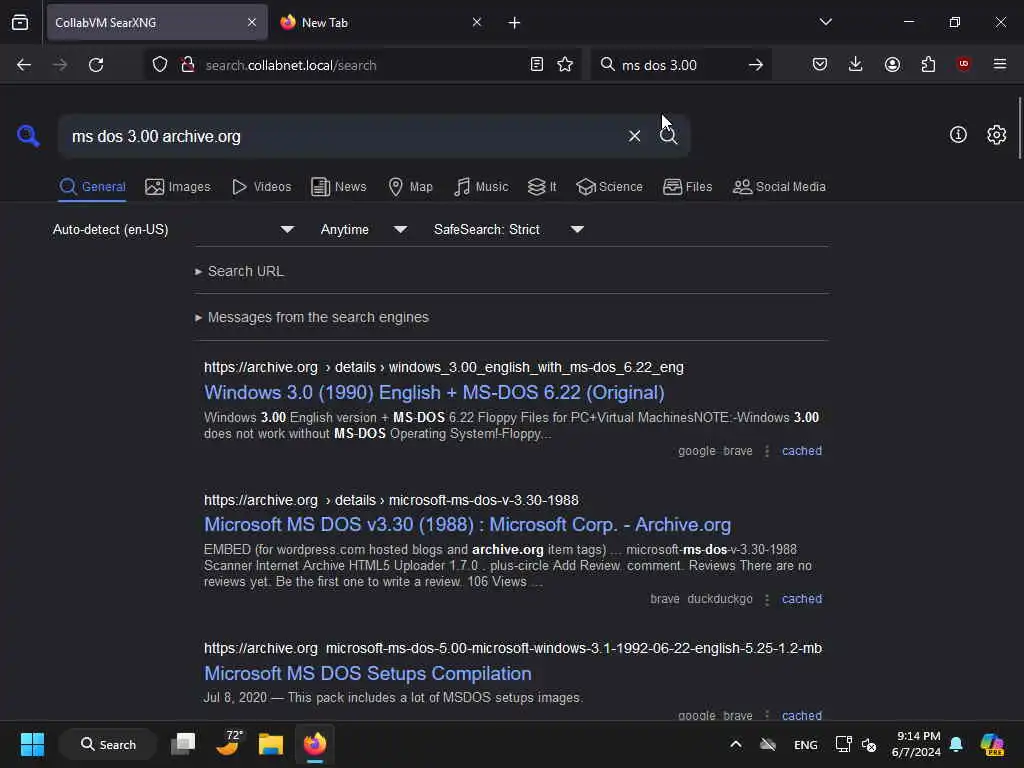Show site security padlock info
Screen dimensions: 1024x768
point(188,65)
